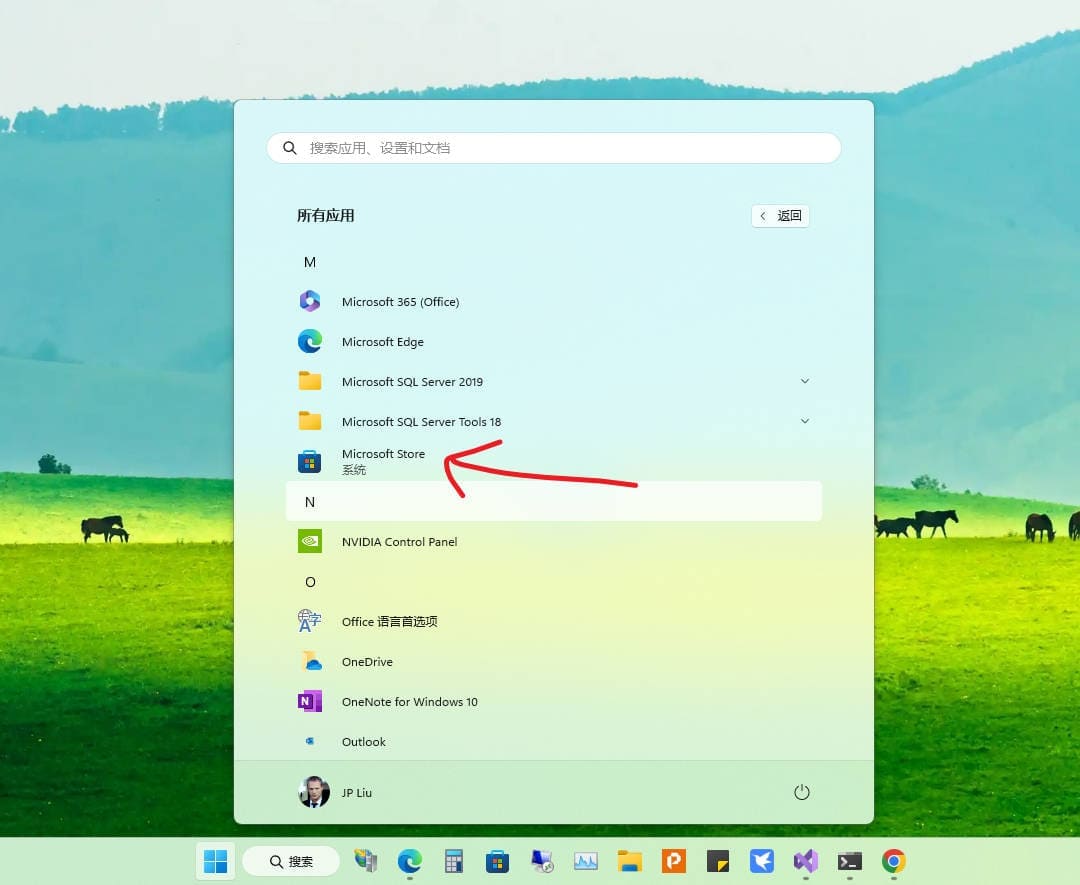Click the letter N section header
Viewport: 1080px width, 885px height.
pyautogui.click(x=310, y=502)
